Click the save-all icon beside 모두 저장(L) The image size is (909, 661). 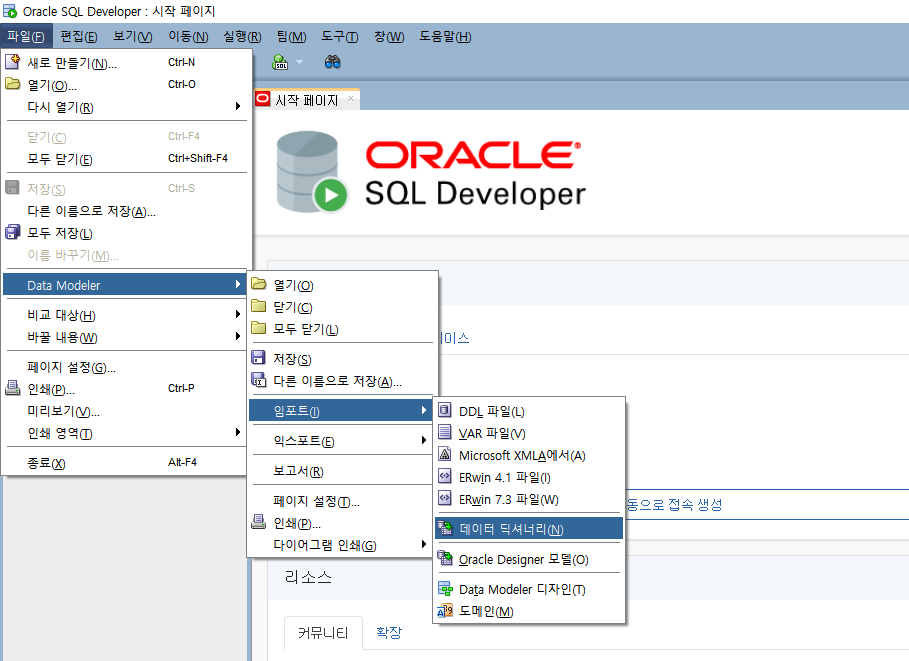coord(13,233)
